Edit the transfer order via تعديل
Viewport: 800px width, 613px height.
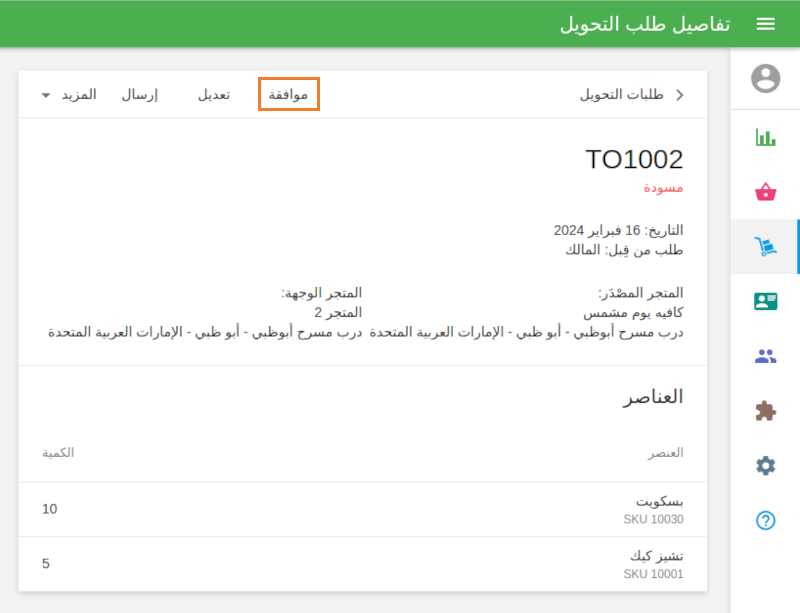point(212,93)
